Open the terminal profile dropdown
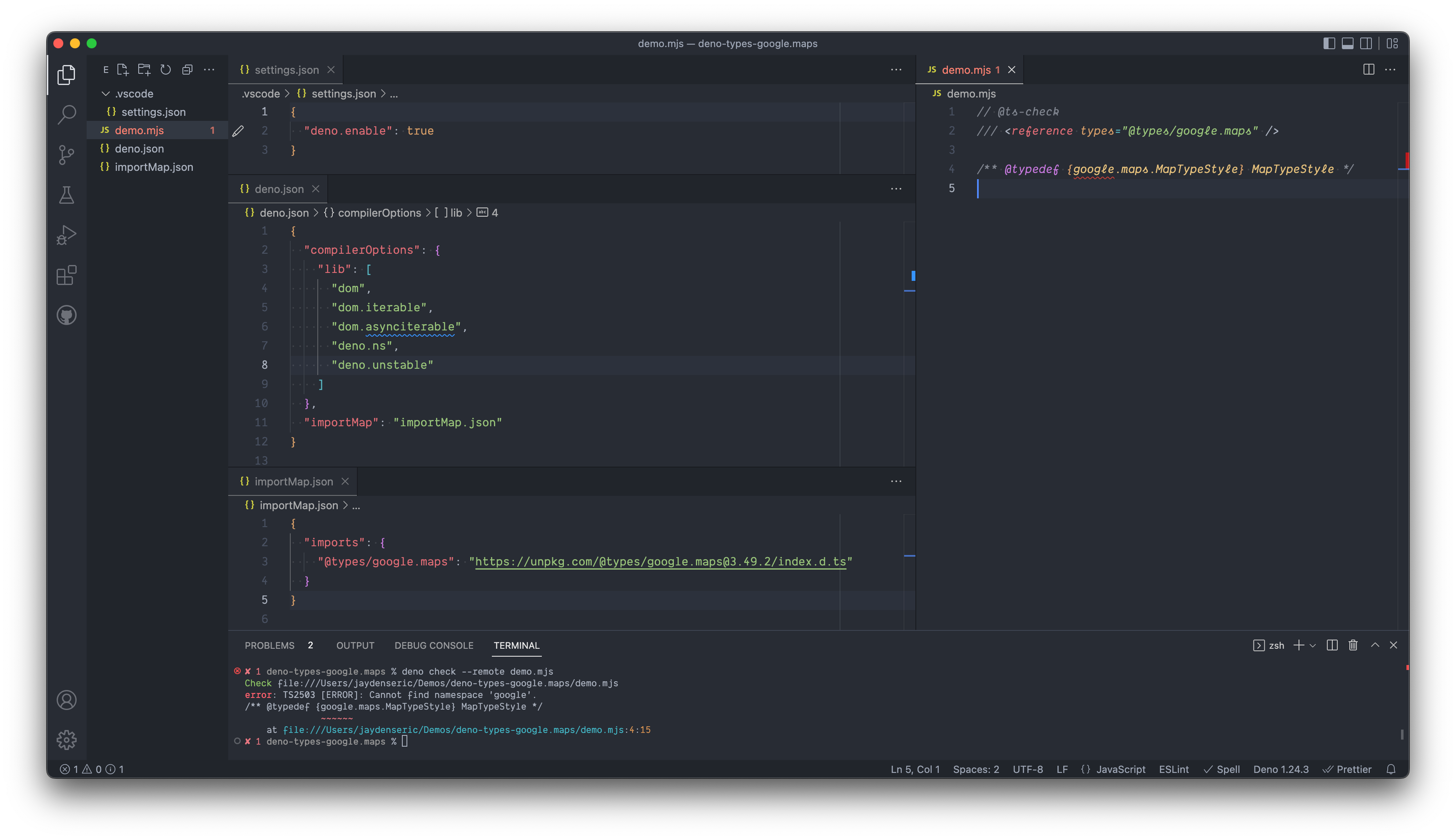The height and width of the screenshot is (840, 1456). pyautogui.click(x=1314, y=645)
